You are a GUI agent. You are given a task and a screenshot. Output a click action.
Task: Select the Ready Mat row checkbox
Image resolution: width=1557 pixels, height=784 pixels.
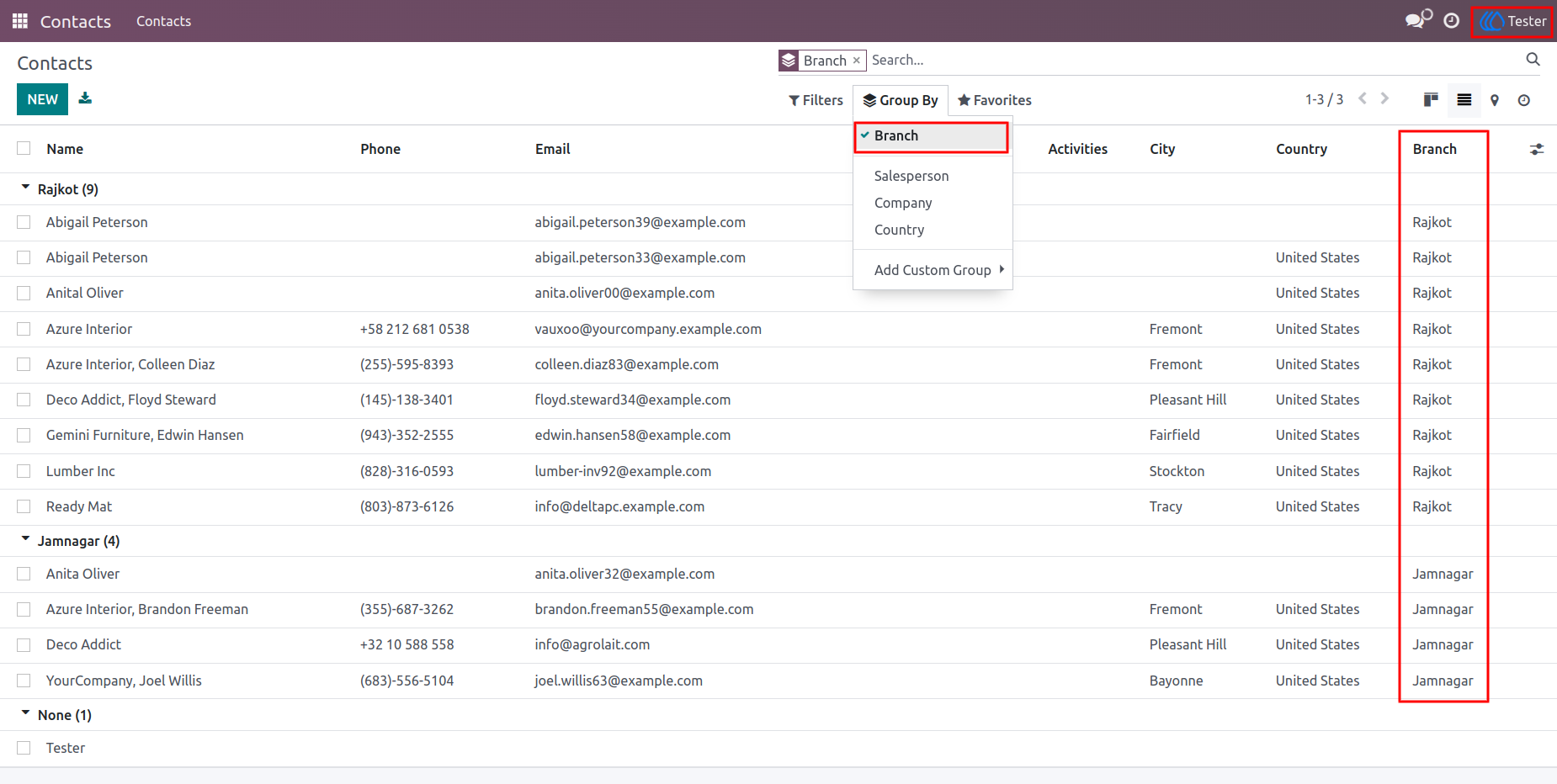24,506
